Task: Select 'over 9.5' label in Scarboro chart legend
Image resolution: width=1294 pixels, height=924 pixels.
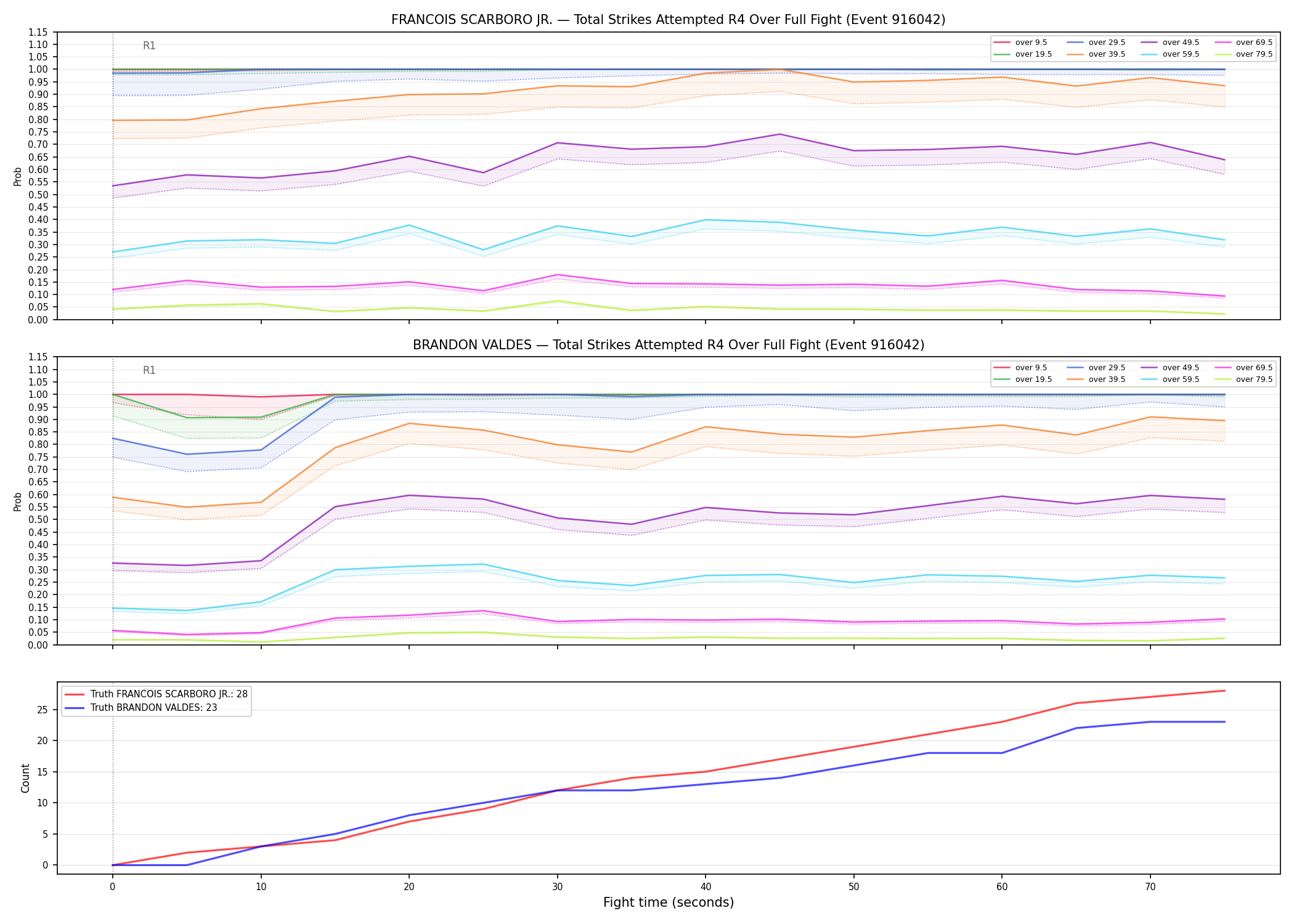Action: click(x=1031, y=43)
